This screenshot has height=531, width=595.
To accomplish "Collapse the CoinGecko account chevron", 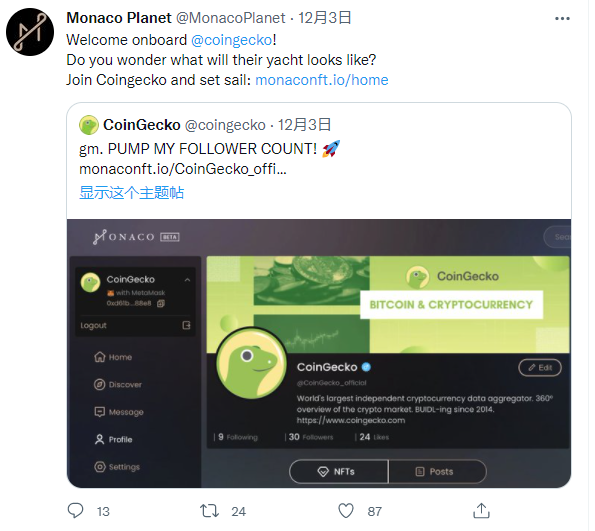I will click(x=187, y=280).
